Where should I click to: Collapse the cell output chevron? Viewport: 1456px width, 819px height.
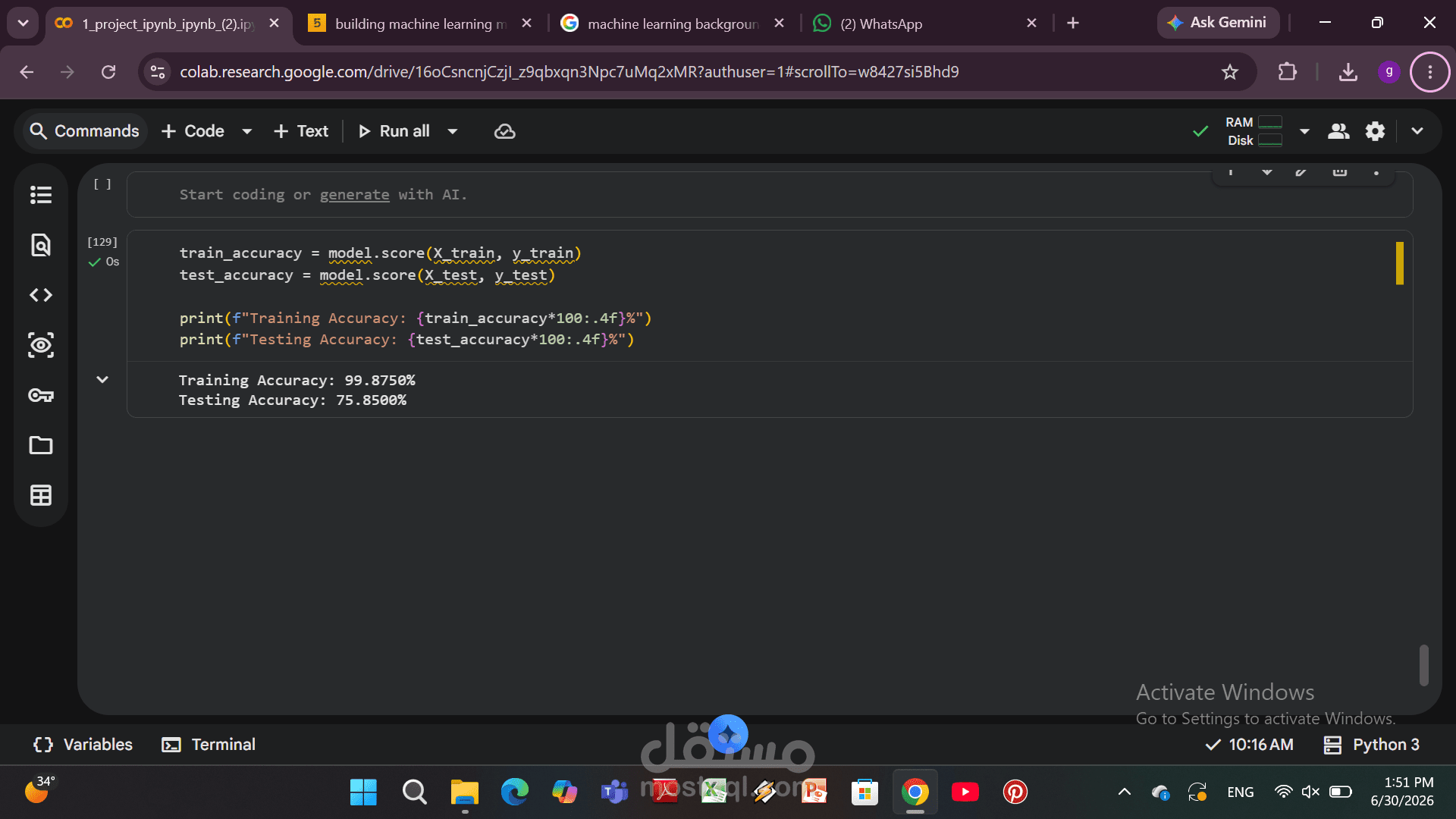coord(102,380)
